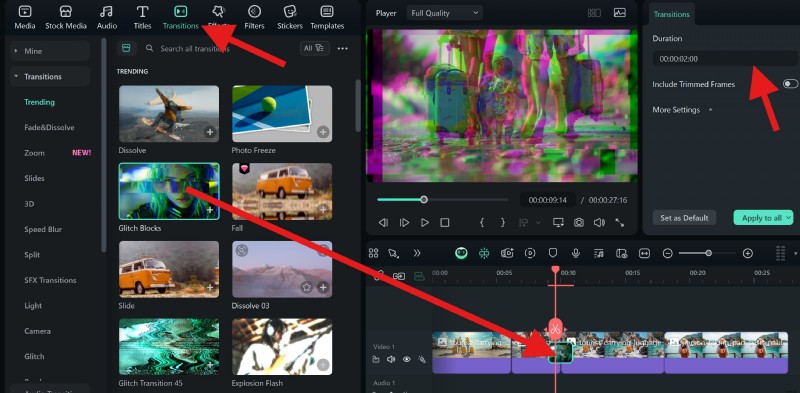
Task: Open the Audio tab
Action: tap(107, 17)
